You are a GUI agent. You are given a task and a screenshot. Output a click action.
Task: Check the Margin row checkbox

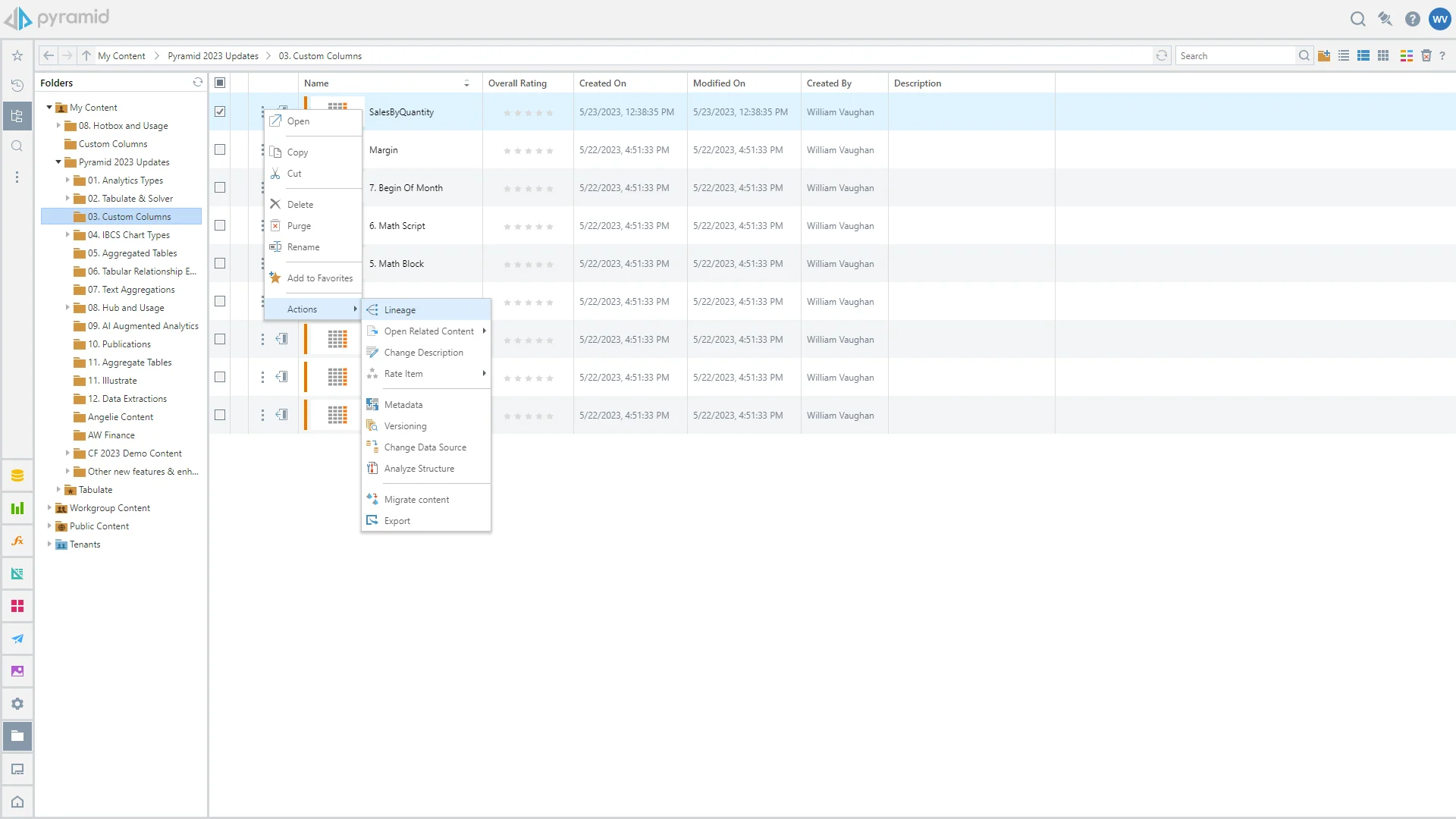pyautogui.click(x=220, y=149)
